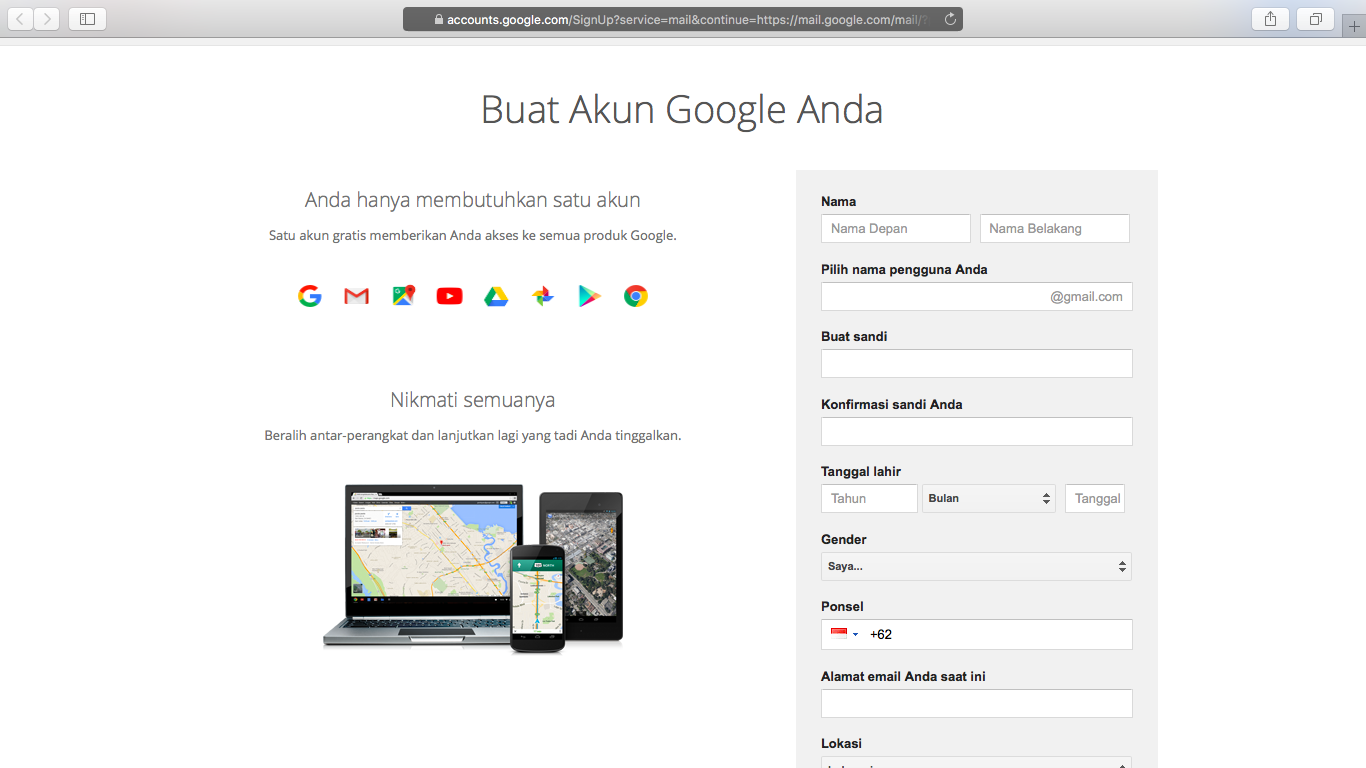Click the Google Photos pinwheel icon
The image size is (1366, 768).
[x=543, y=296]
